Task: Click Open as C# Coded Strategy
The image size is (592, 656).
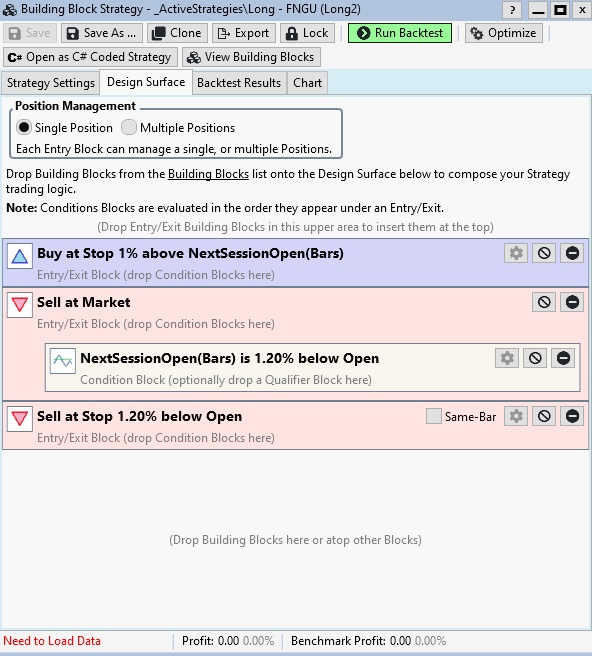Action: (x=90, y=57)
